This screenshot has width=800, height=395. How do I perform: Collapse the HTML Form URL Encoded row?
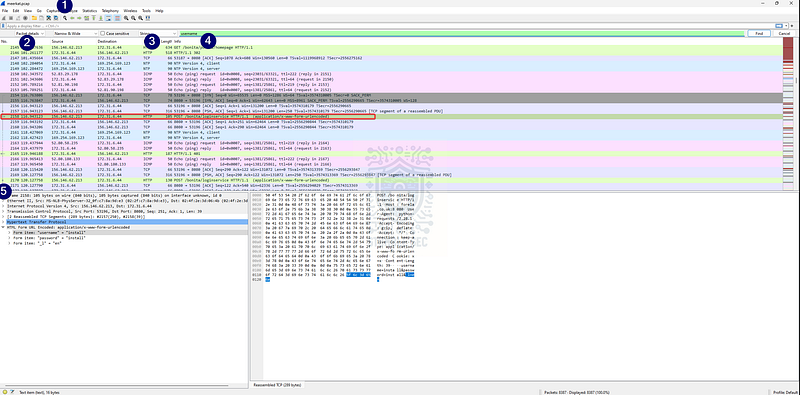coord(3,227)
